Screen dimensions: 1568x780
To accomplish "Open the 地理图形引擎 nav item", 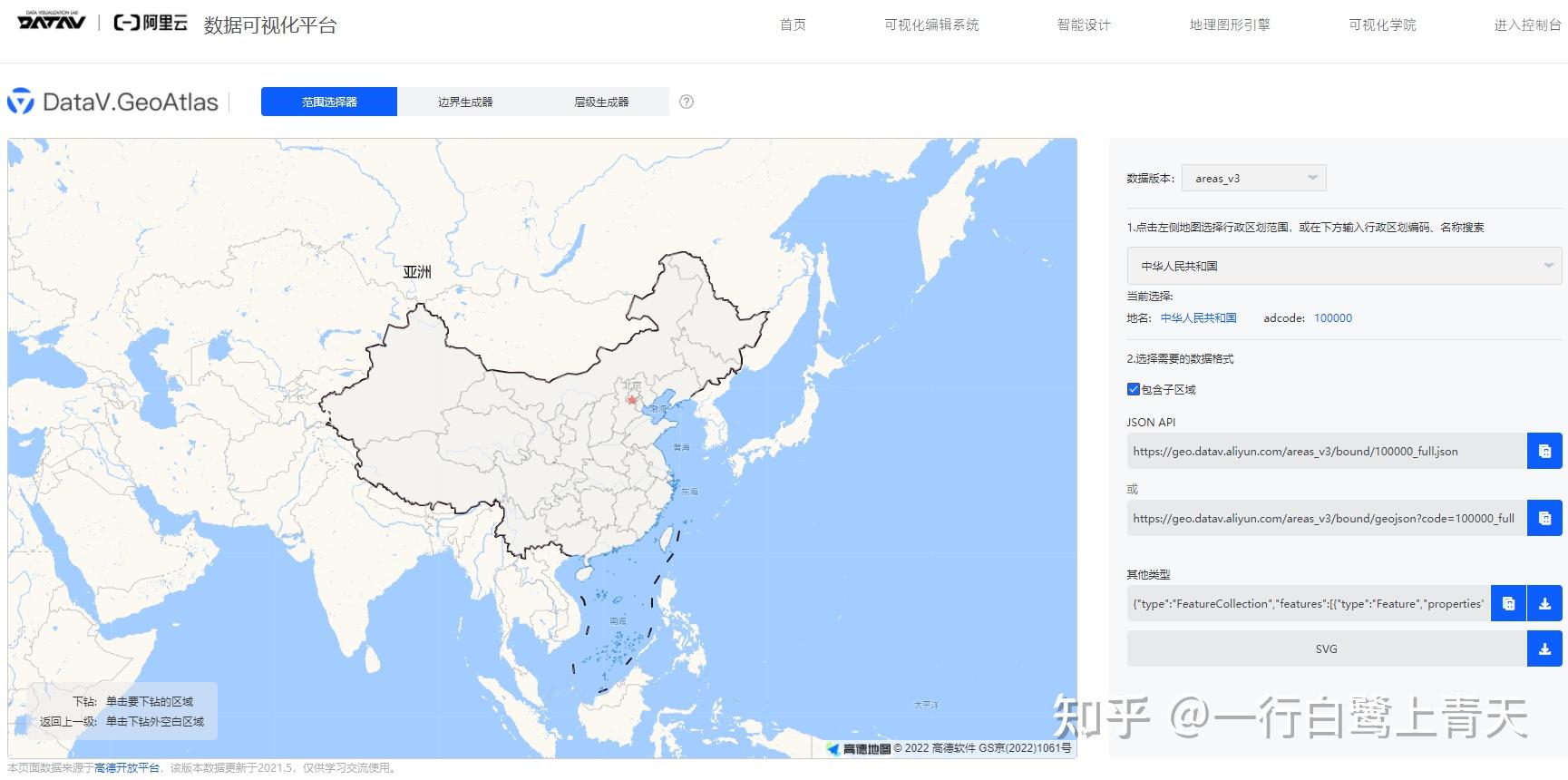I will click(1230, 24).
